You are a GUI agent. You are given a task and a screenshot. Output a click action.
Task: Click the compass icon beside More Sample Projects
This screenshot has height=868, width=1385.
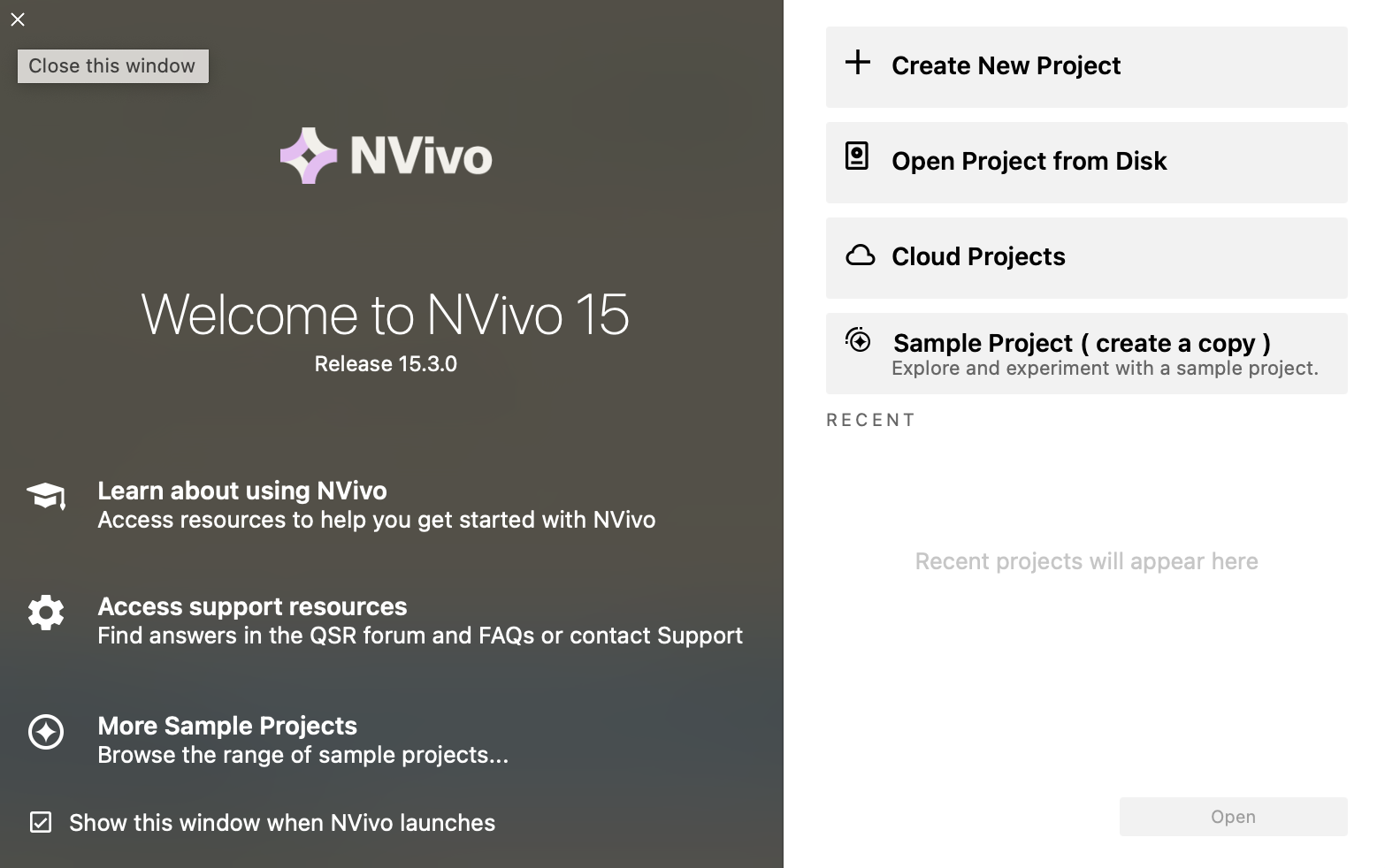tap(46, 732)
